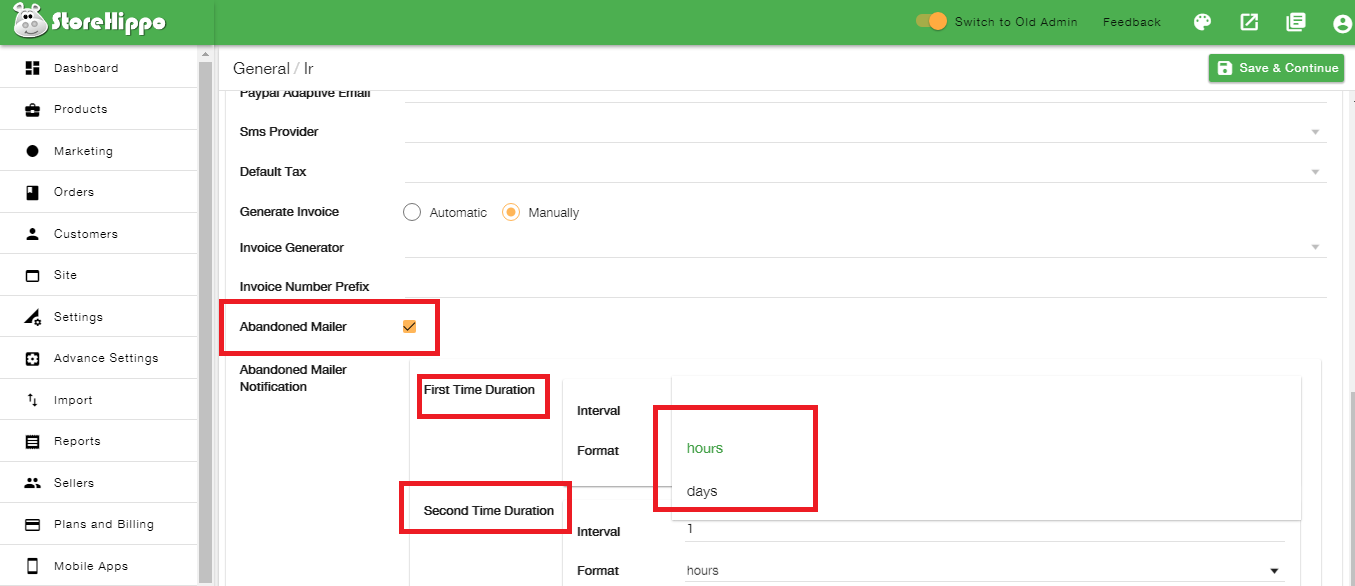
Task: Click the Import arrows icon
Action: pos(32,400)
